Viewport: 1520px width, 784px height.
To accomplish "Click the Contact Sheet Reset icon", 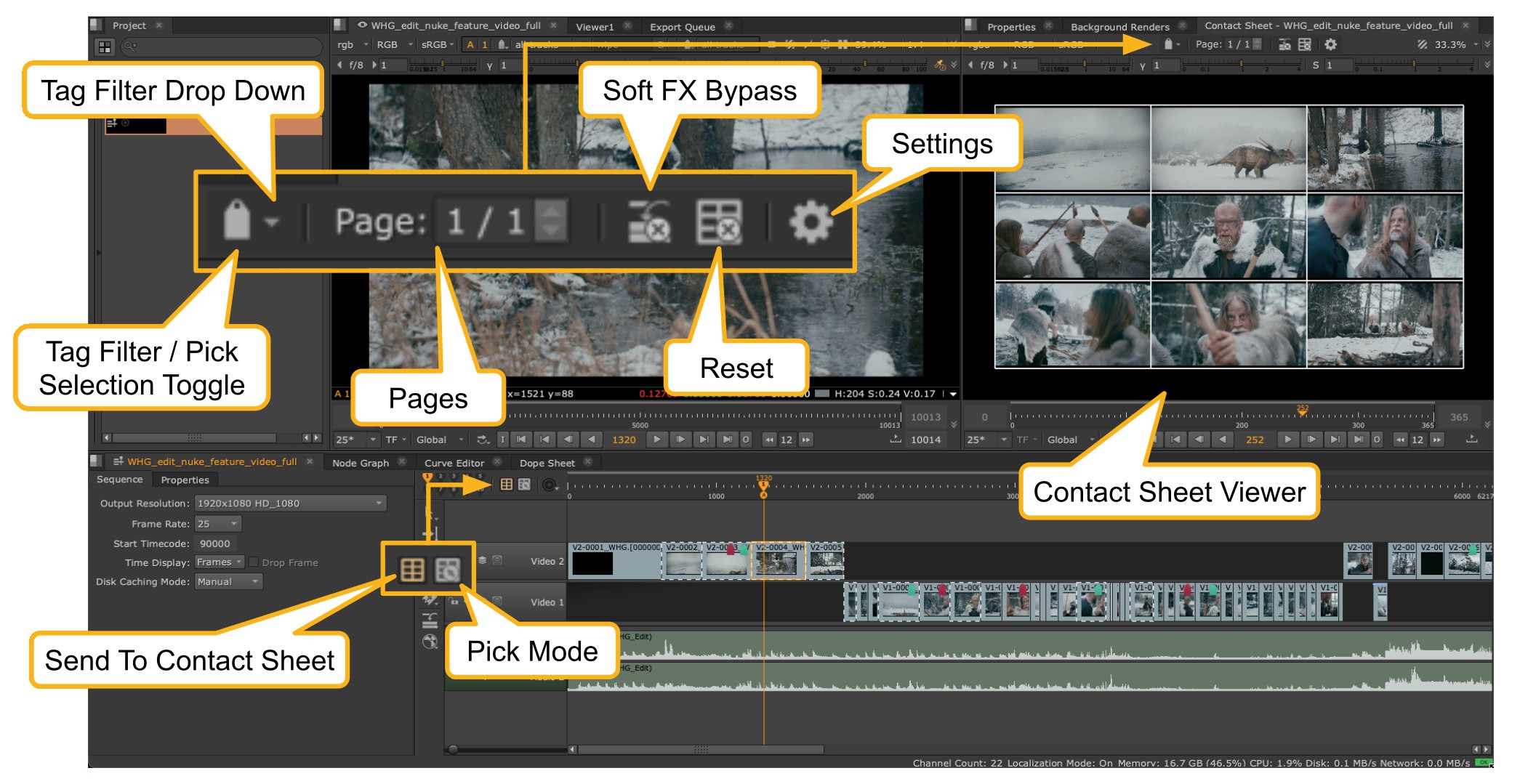I will coord(1305,45).
